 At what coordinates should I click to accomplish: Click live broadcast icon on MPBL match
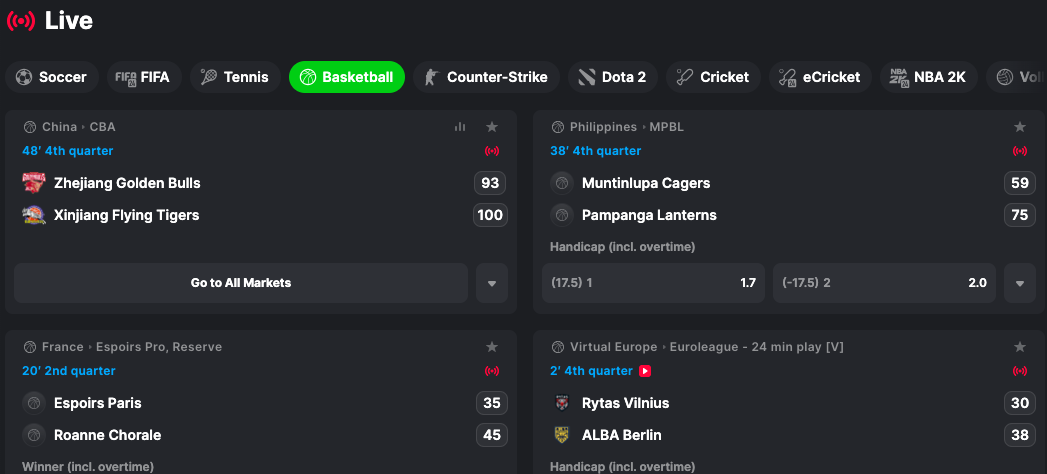[x=1020, y=151]
